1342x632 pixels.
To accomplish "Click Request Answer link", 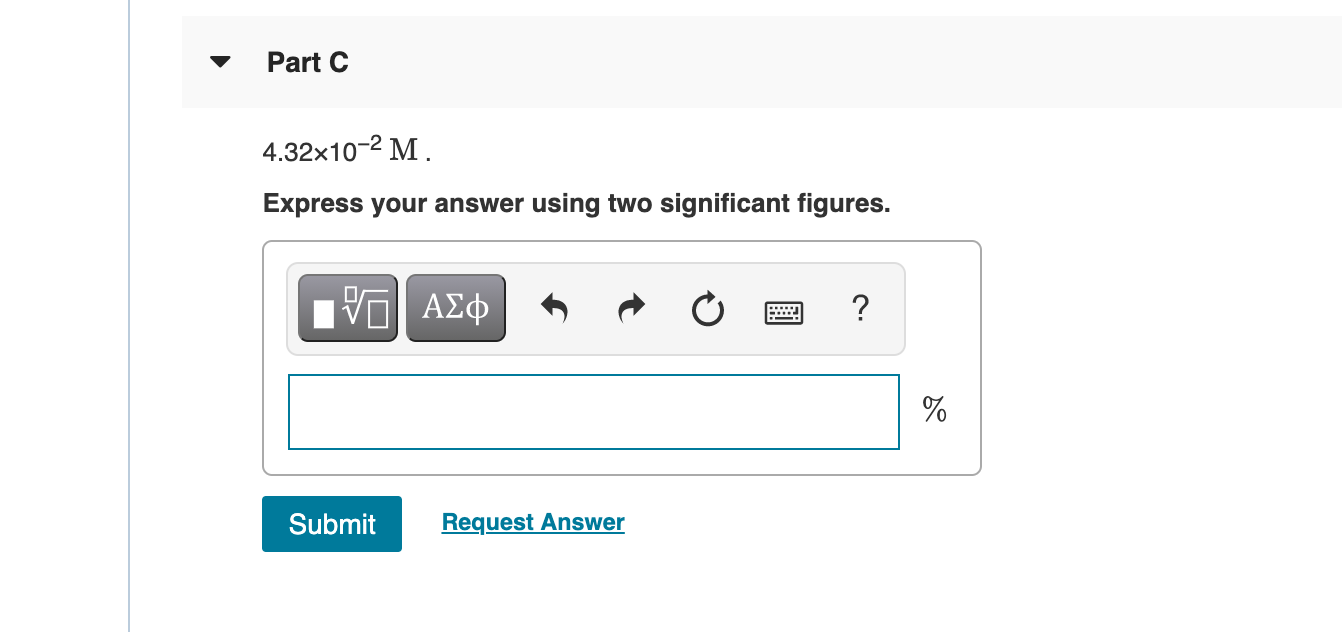I will click(532, 521).
